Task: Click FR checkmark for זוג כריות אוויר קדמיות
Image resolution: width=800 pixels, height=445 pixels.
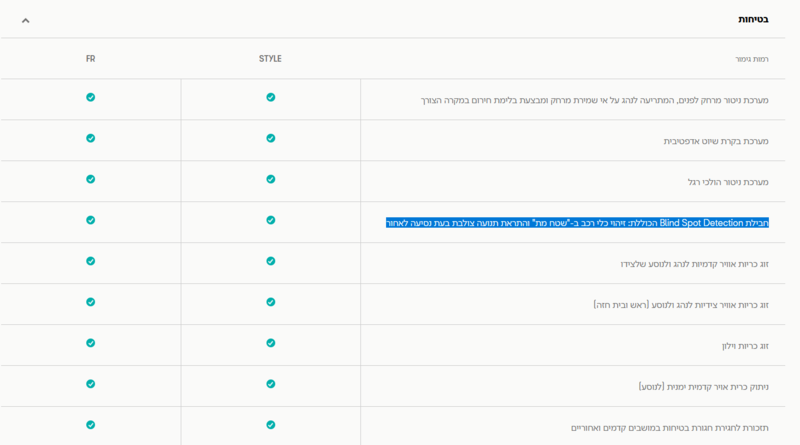Action: [90, 261]
